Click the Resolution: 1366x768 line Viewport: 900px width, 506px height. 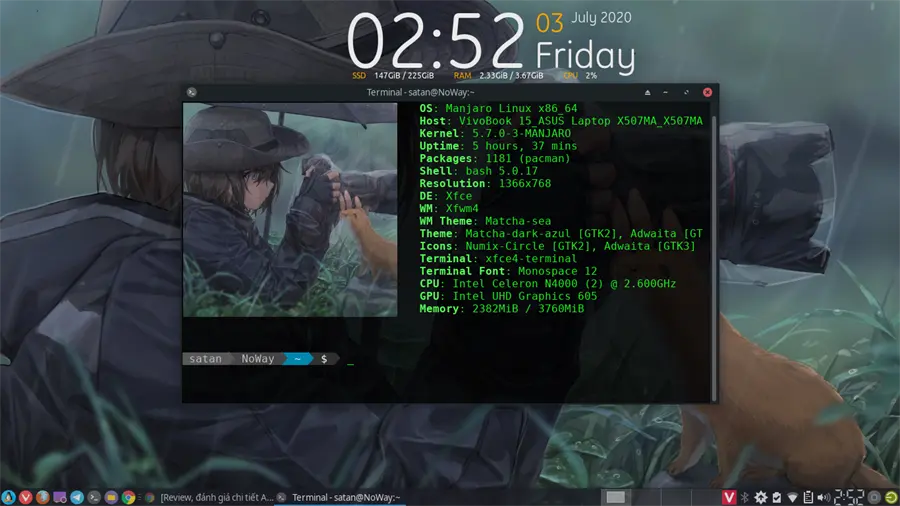point(485,184)
